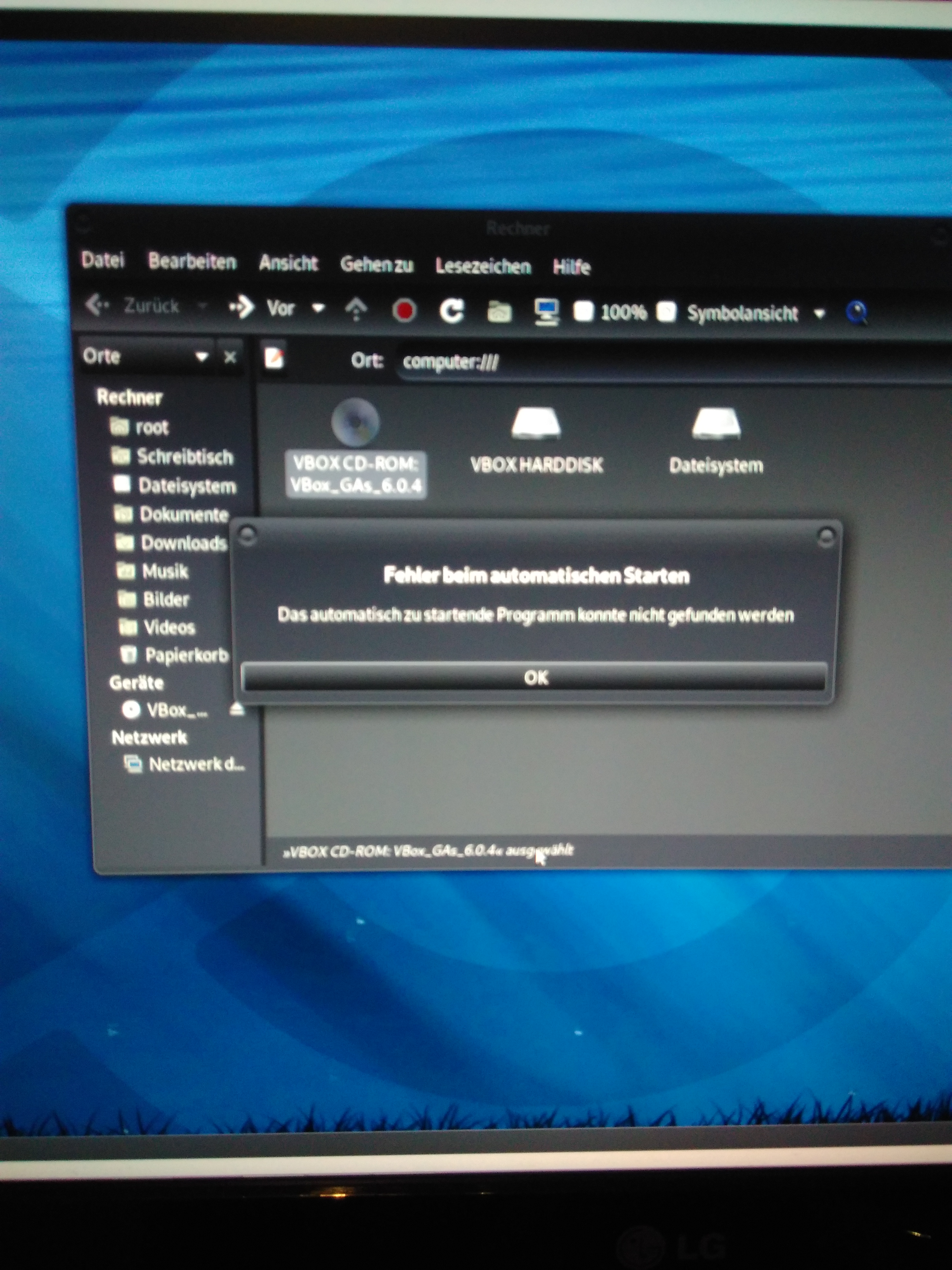Open the Orte sidebar dropdown
952x1270 pixels.
click(x=201, y=357)
